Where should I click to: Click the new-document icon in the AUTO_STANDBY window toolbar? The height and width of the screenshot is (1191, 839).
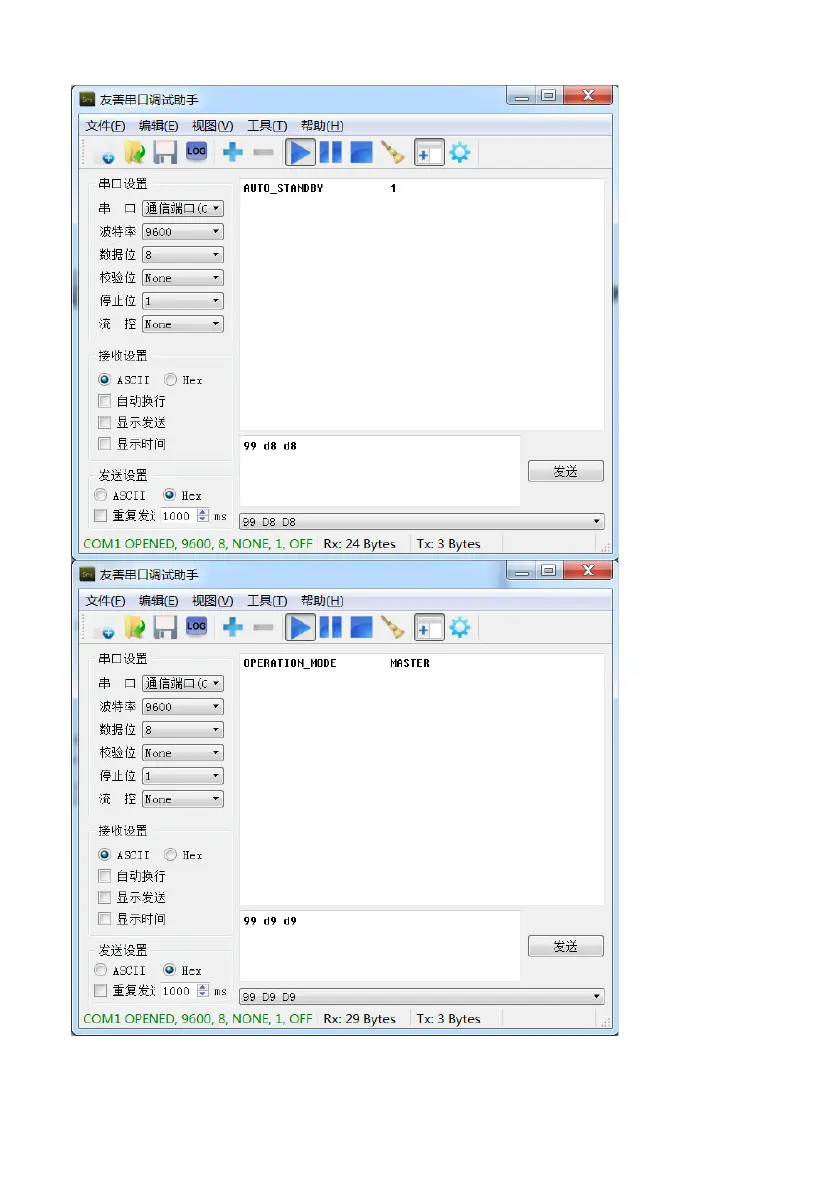click(107, 154)
